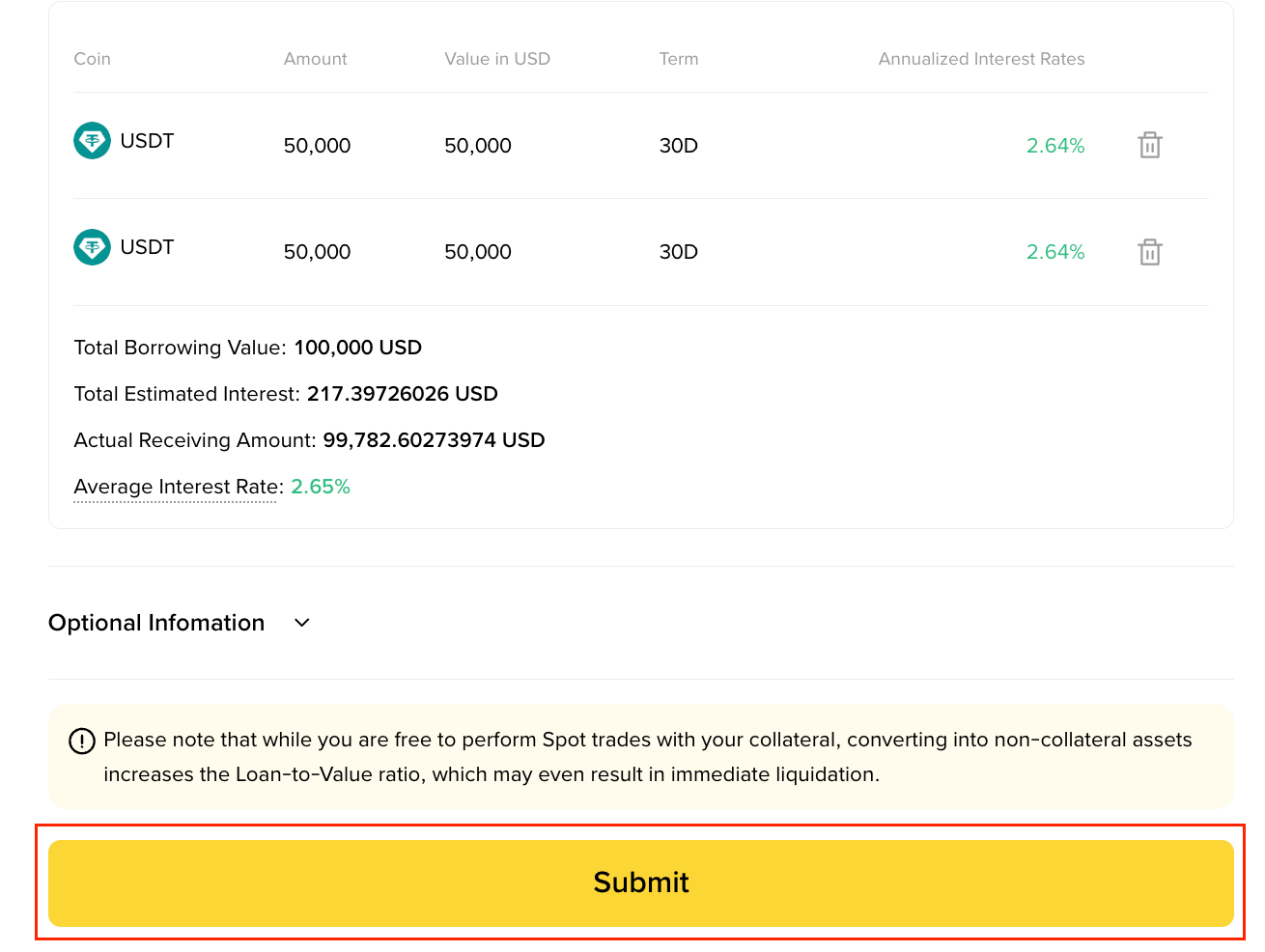Click the Actual Receiving Amount value
Viewport: 1265px width, 952px height.
(x=434, y=440)
